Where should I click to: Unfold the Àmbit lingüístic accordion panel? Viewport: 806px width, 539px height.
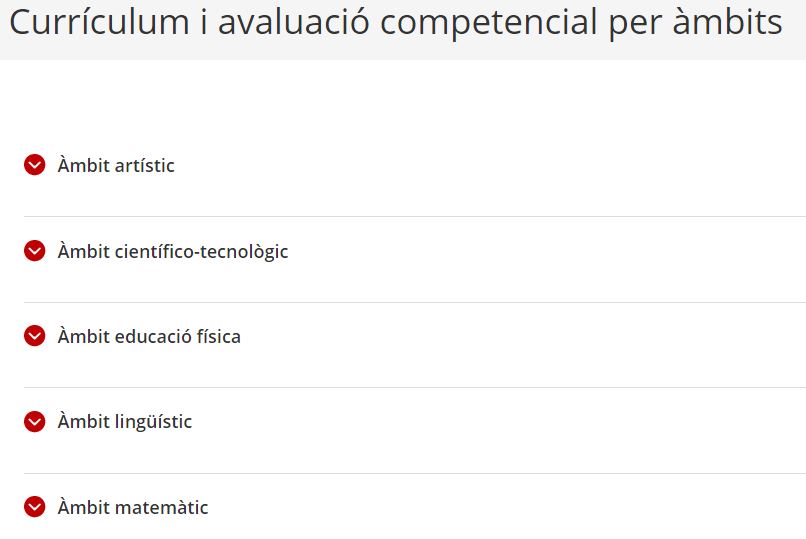click(x=125, y=422)
